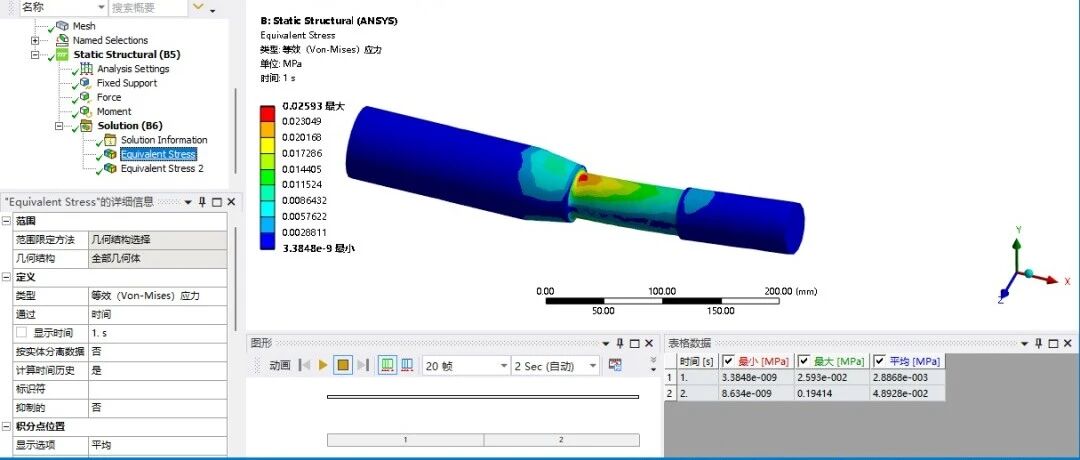This screenshot has height=460, width=1080.
Task: Open the details panel options arrow
Action: 188,202
